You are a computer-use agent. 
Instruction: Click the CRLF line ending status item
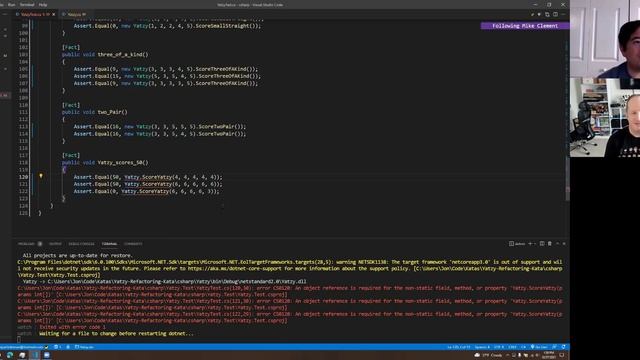coord(512,347)
